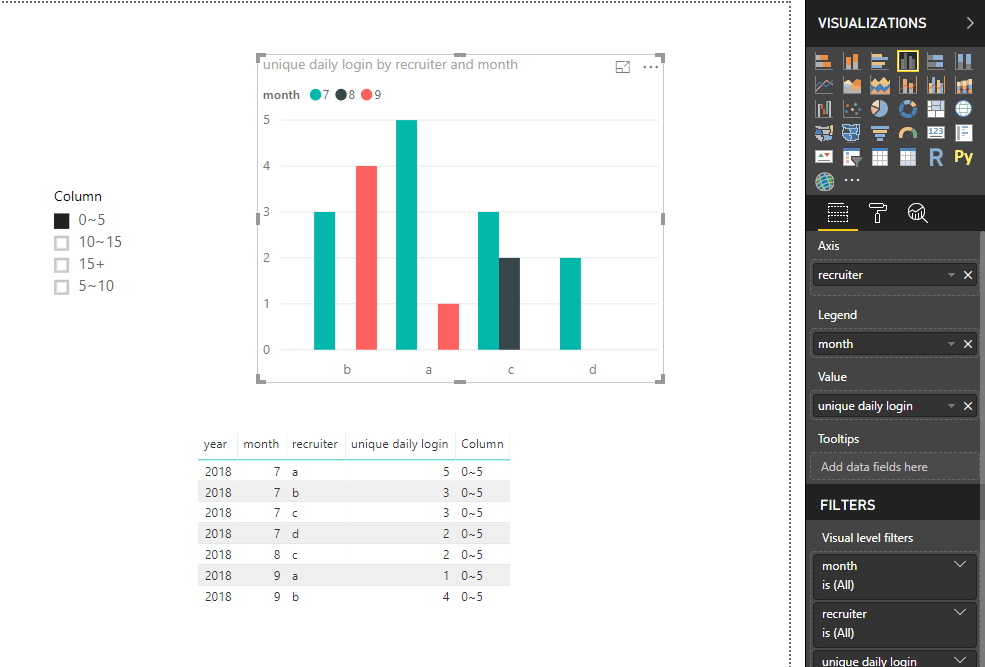The width and height of the screenshot is (985, 667).
Task: Check the 10~15 slicer box
Action: pos(62,243)
